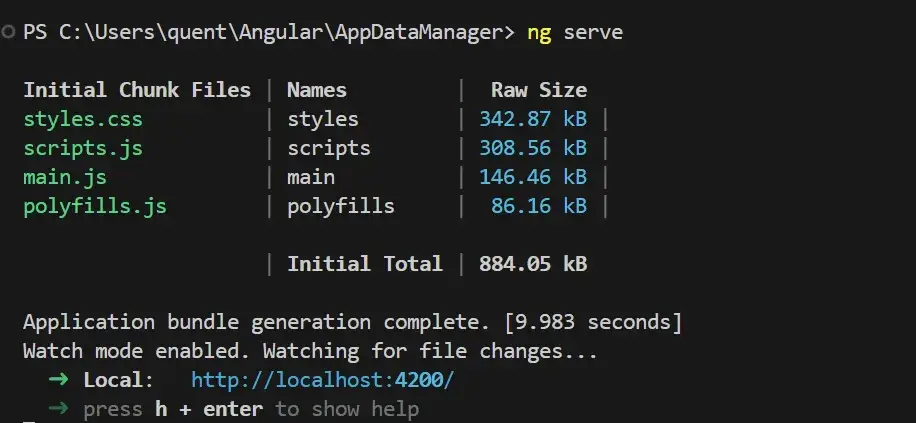Click the 'Raw Size' column header
Viewport: 916px width, 423px height.
pos(538,90)
